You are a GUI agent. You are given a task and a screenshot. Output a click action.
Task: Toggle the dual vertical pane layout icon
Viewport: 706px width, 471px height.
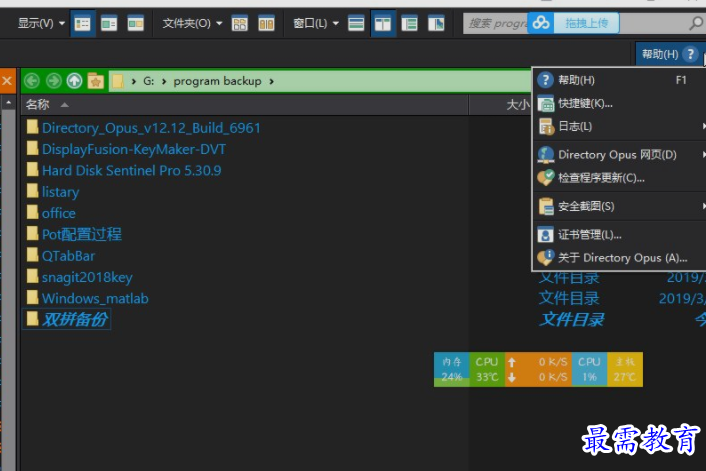[x=383, y=23]
